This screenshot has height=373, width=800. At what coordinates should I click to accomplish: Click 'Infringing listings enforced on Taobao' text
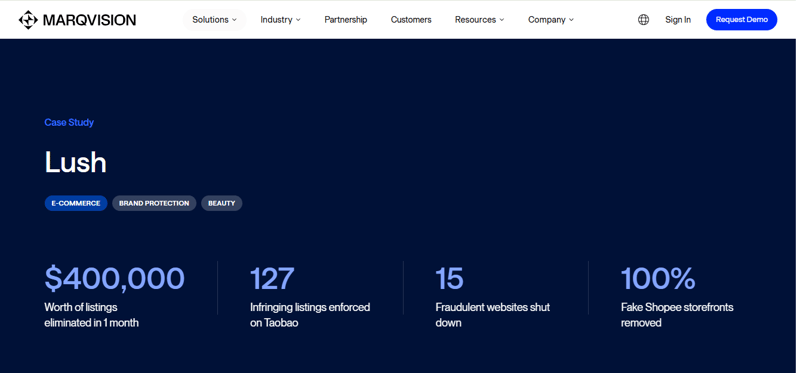pyautogui.click(x=310, y=315)
